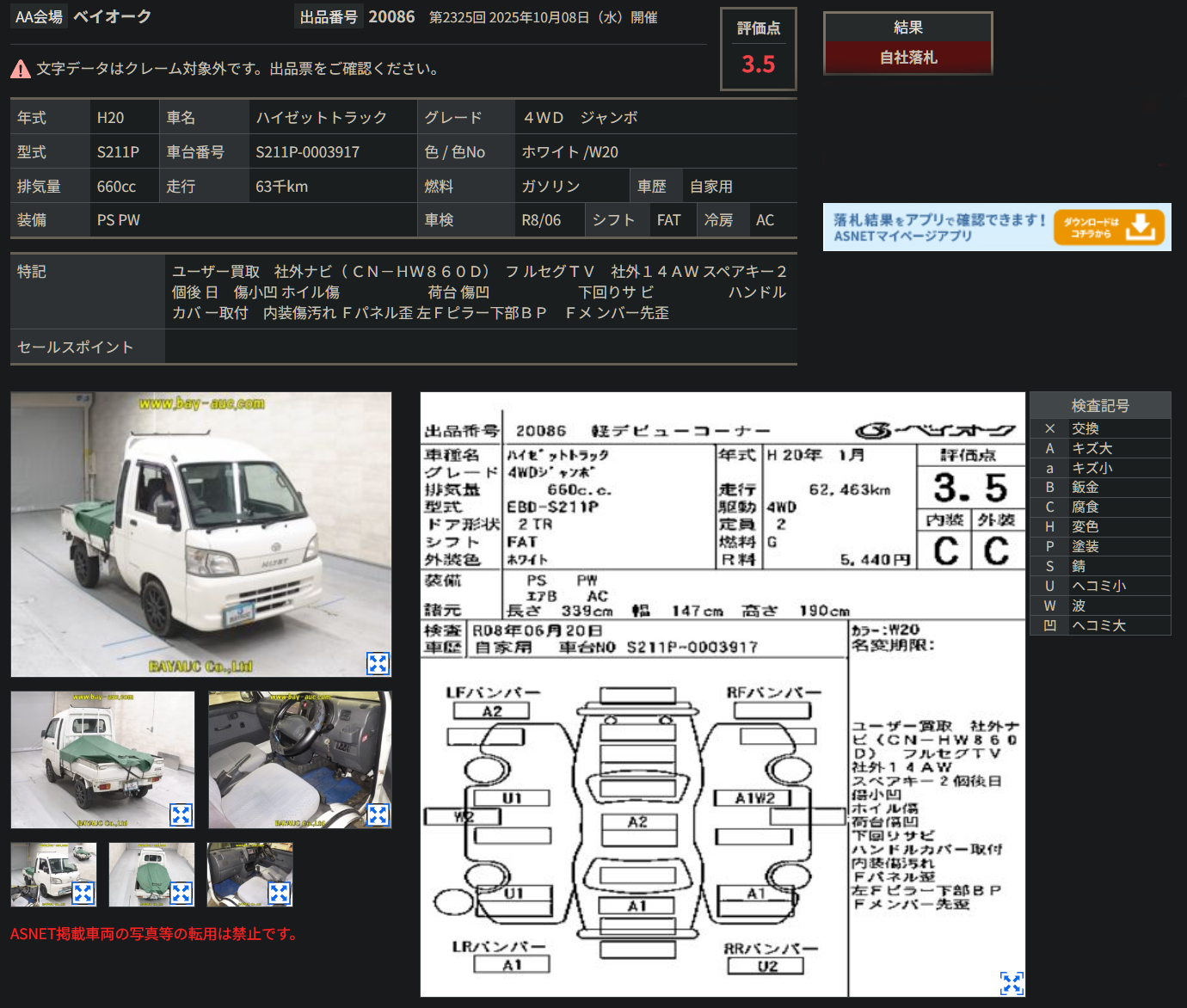This screenshot has height=1008, width=1187.
Task: Click the 評価点 3.5 score box
Action: 759,49
